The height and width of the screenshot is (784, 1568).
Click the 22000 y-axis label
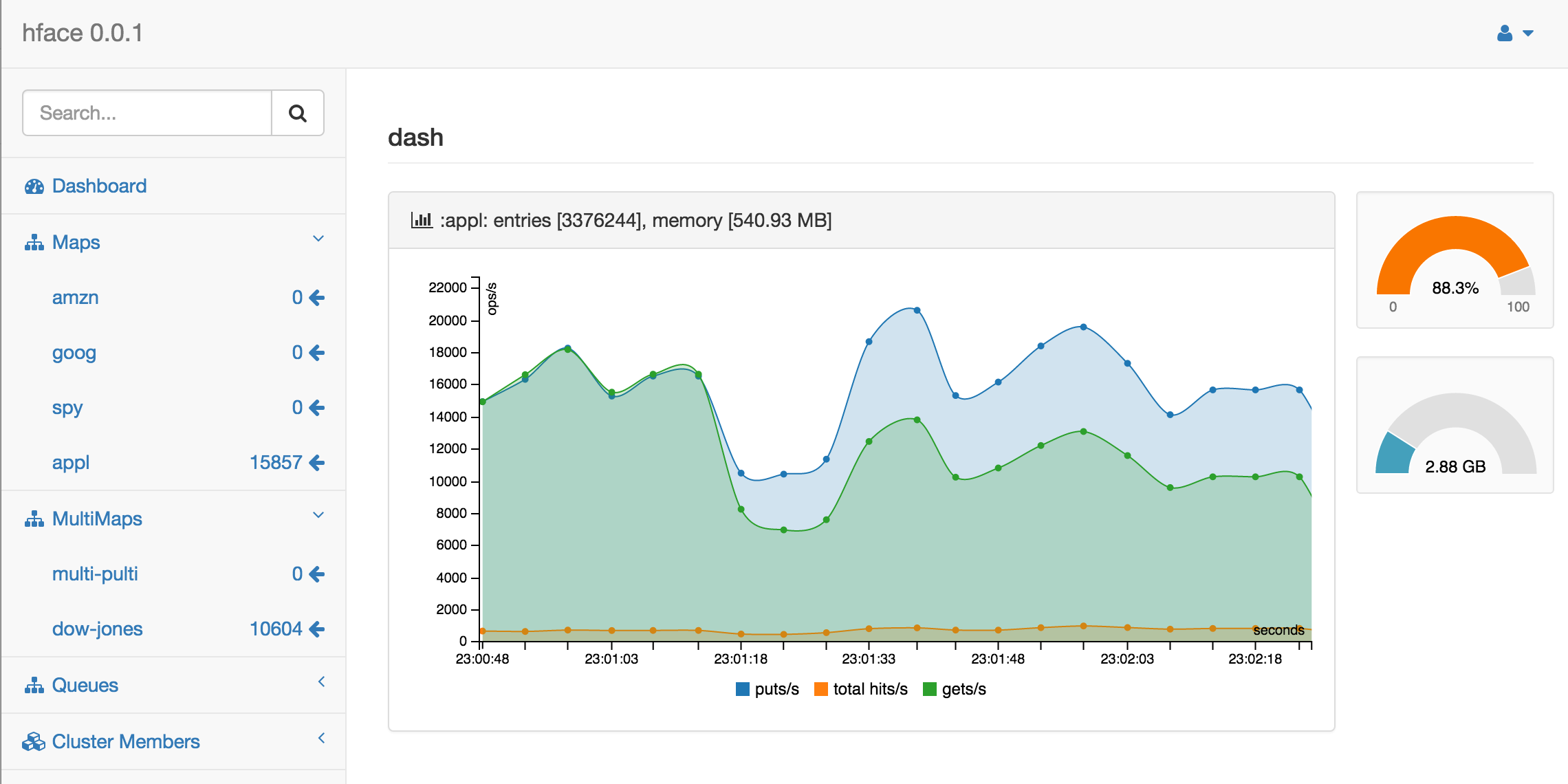(448, 287)
